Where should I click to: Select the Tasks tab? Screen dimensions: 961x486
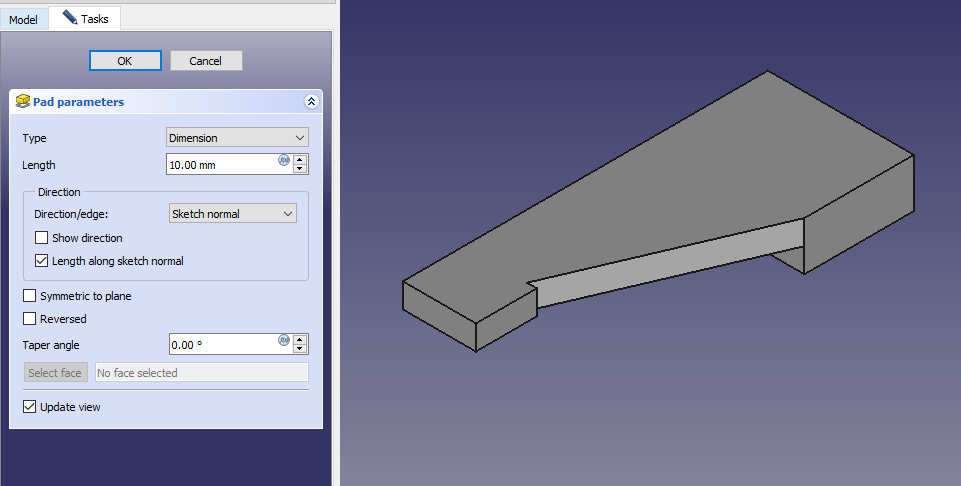85,18
